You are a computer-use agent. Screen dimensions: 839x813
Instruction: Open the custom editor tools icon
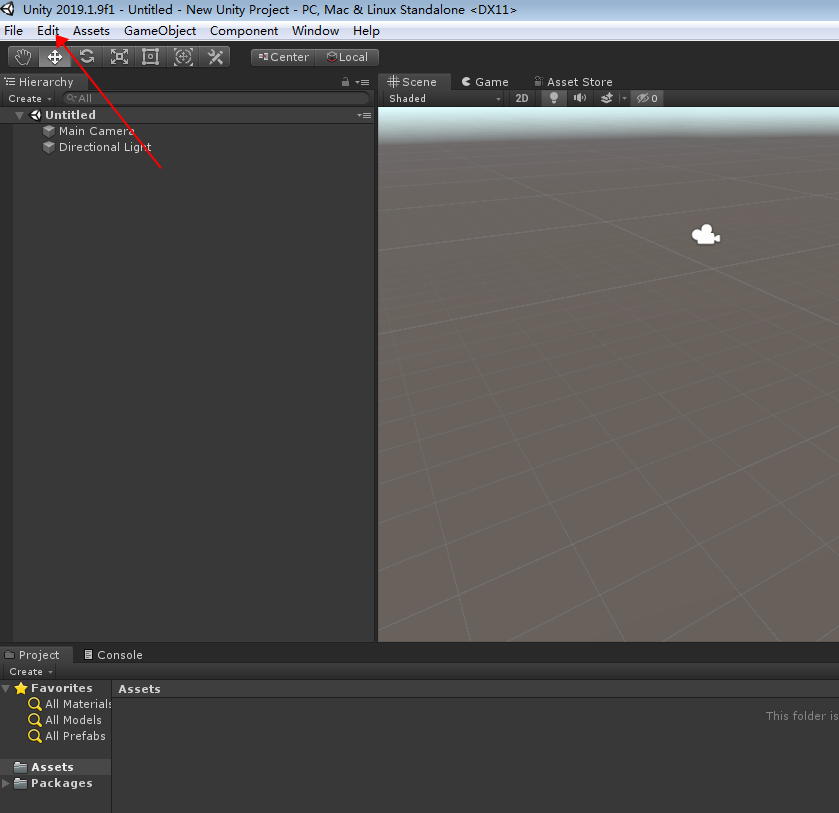pyautogui.click(x=214, y=57)
